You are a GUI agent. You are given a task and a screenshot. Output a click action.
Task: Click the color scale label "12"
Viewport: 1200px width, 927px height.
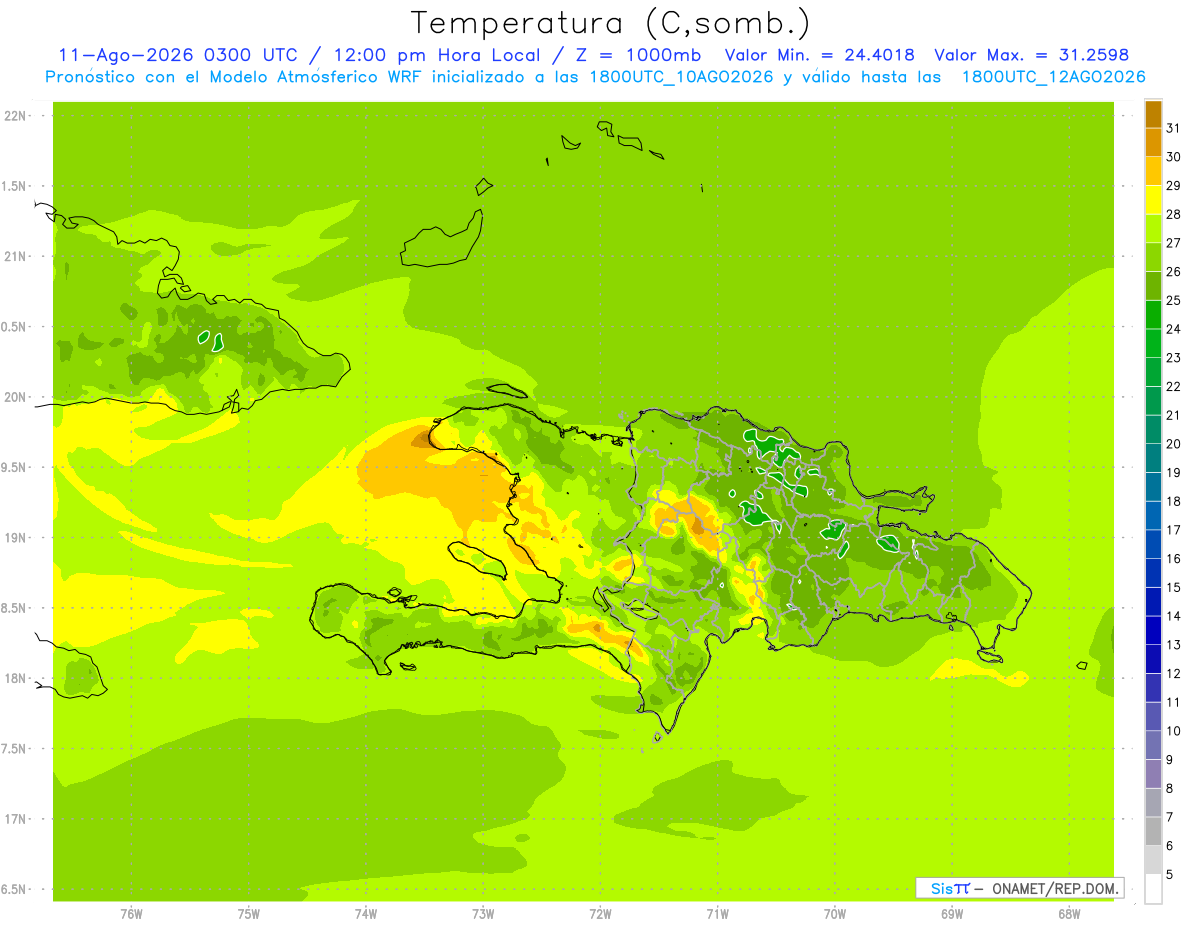click(1173, 674)
